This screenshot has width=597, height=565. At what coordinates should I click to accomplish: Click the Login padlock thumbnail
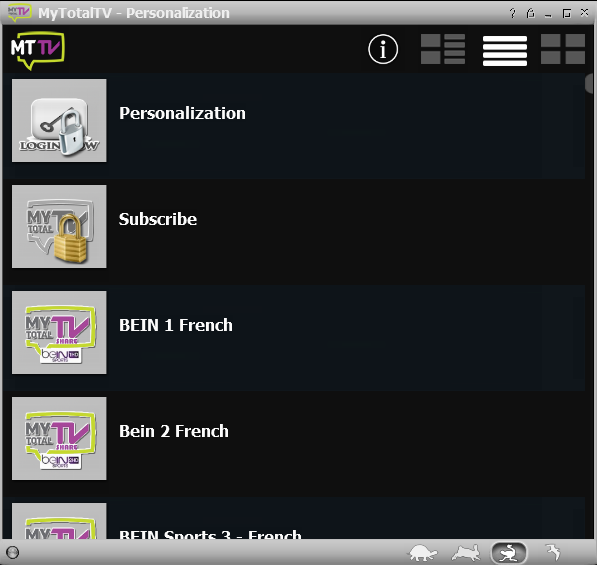pyautogui.click(x=59, y=120)
